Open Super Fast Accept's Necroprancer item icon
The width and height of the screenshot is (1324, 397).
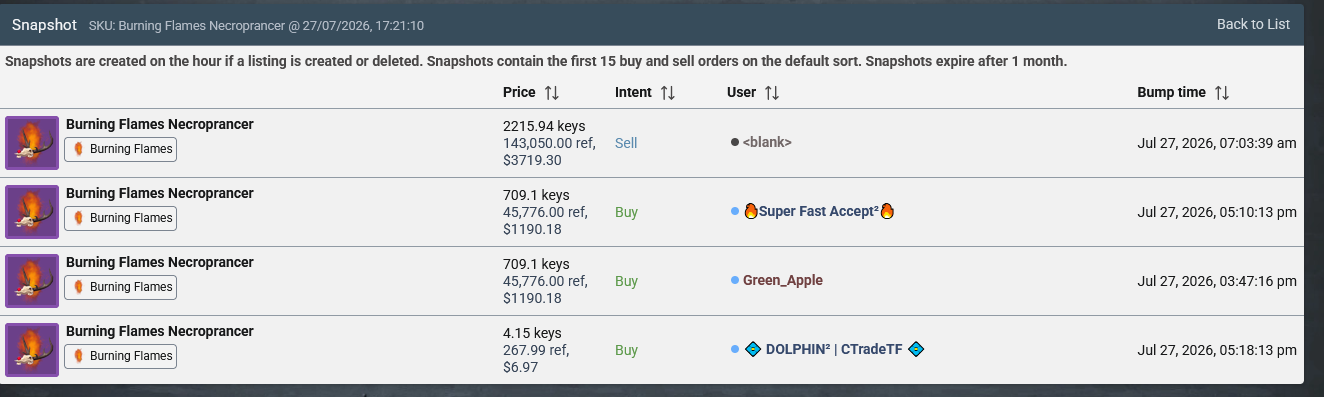click(x=32, y=212)
